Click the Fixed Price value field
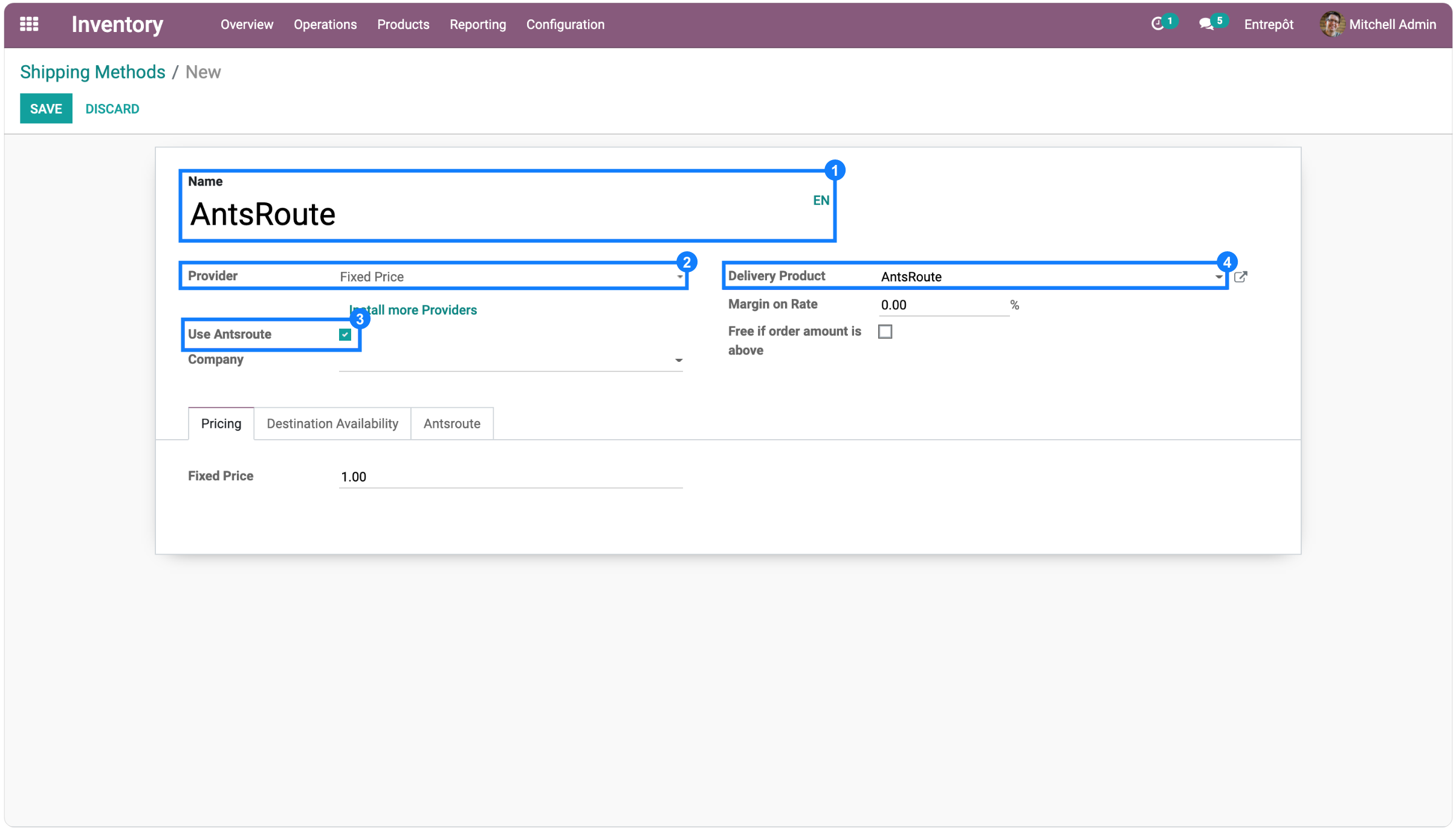This screenshot has width=1456, height=830. [x=511, y=477]
